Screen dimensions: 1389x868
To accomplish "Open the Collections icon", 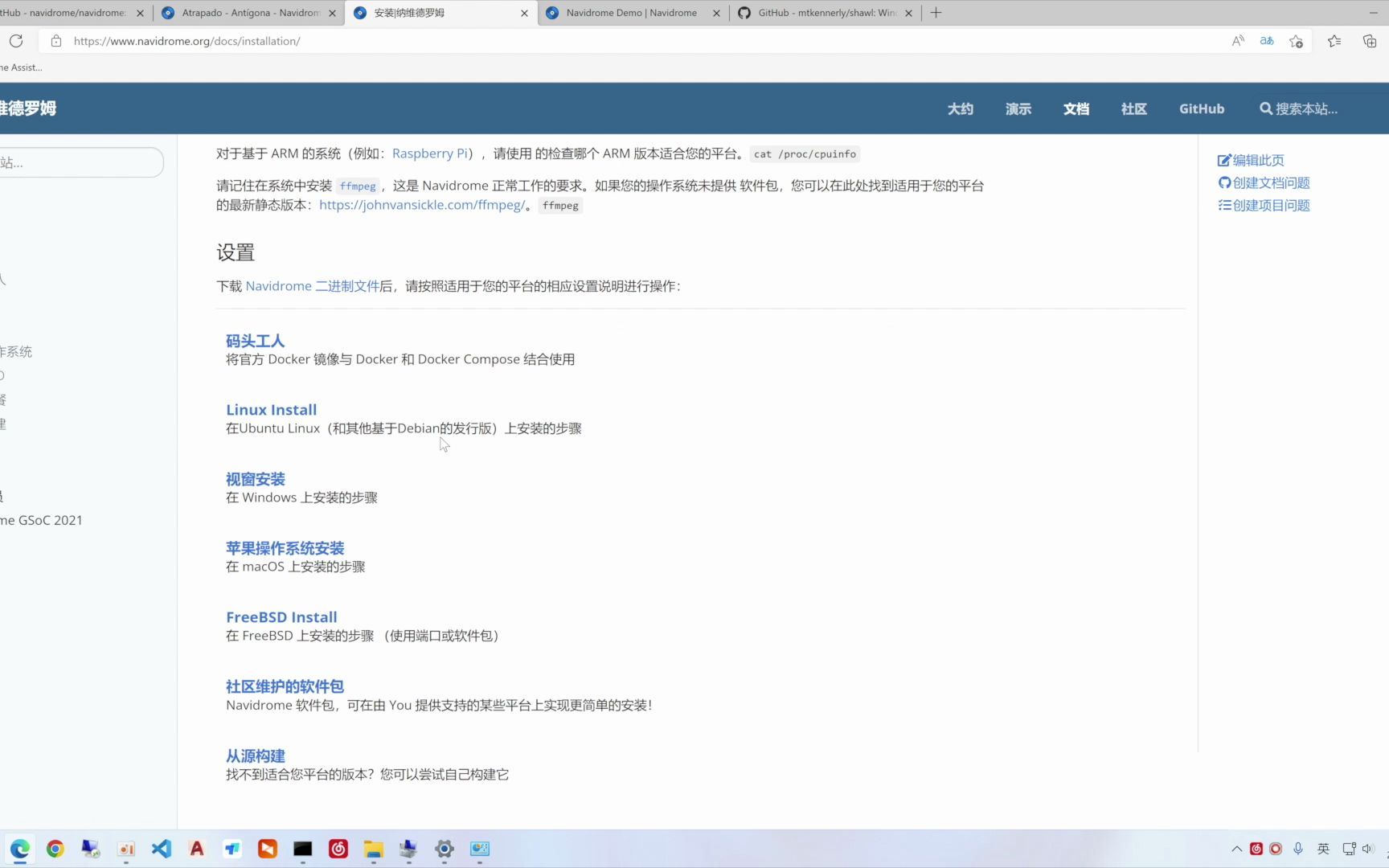I will [x=1370, y=41].
